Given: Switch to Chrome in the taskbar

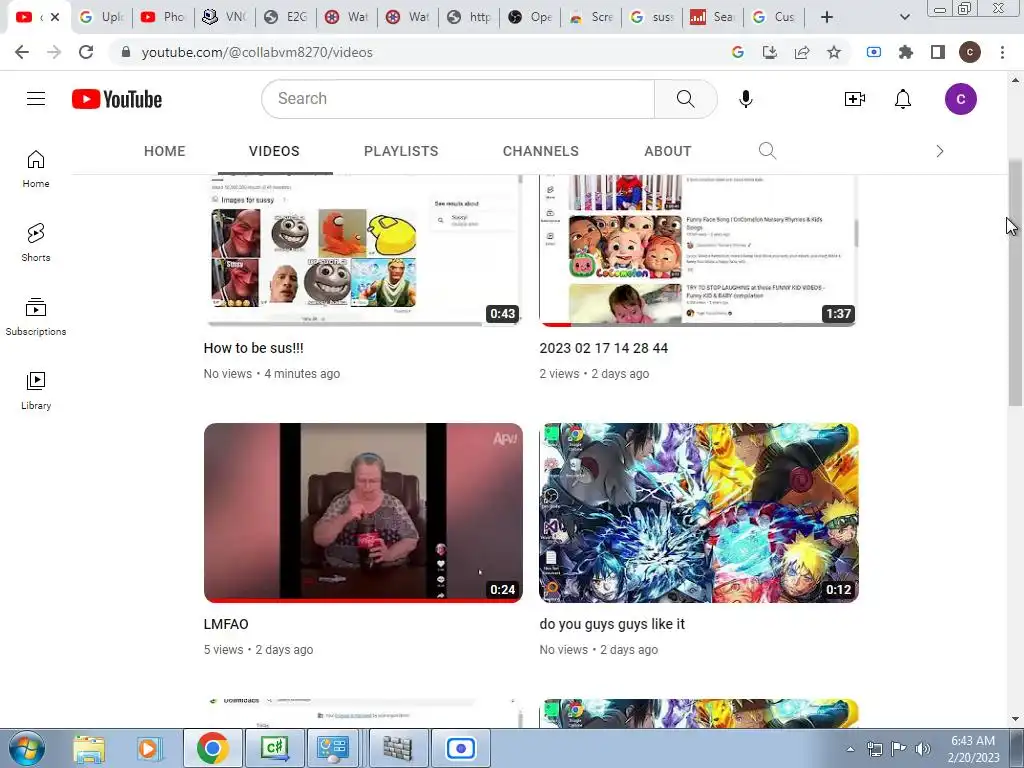Looking at the screenshot, I should [x=212, y=748].
